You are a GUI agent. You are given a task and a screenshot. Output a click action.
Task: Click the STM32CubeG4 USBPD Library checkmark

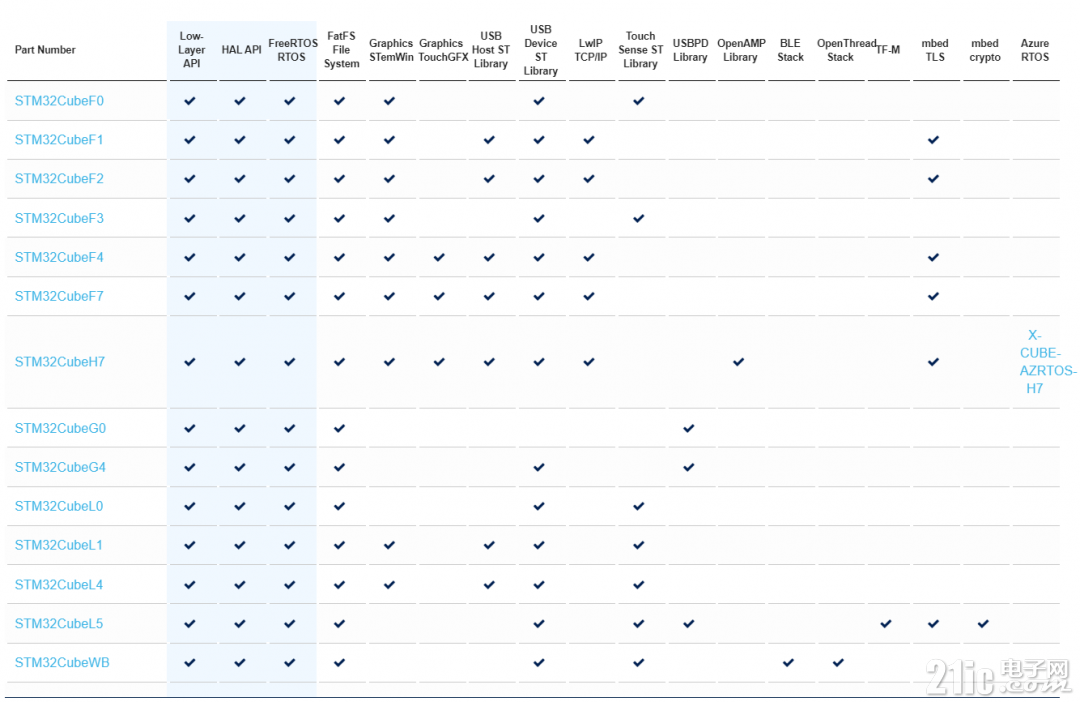click(x=689, y=467)
